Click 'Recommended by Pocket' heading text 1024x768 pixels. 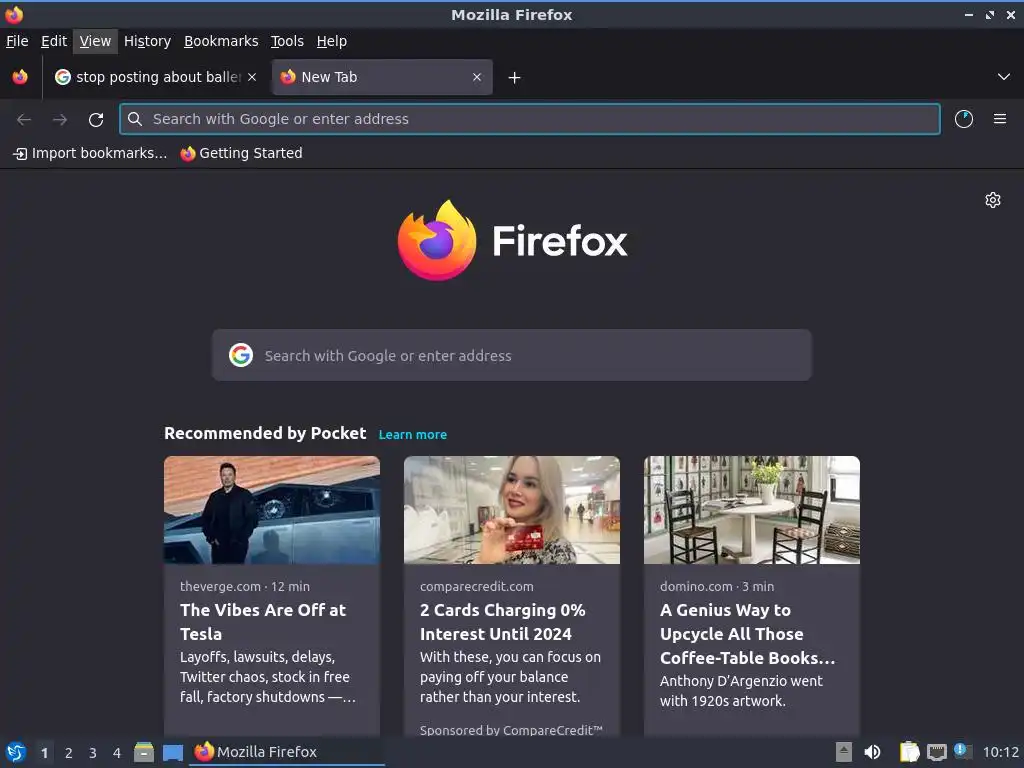tap(265, 434)
